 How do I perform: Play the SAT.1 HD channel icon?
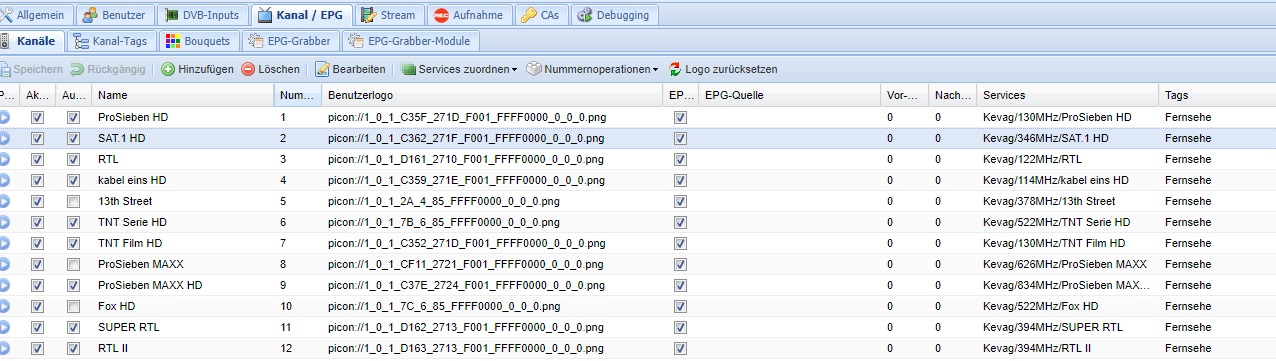tap(4, 138)
